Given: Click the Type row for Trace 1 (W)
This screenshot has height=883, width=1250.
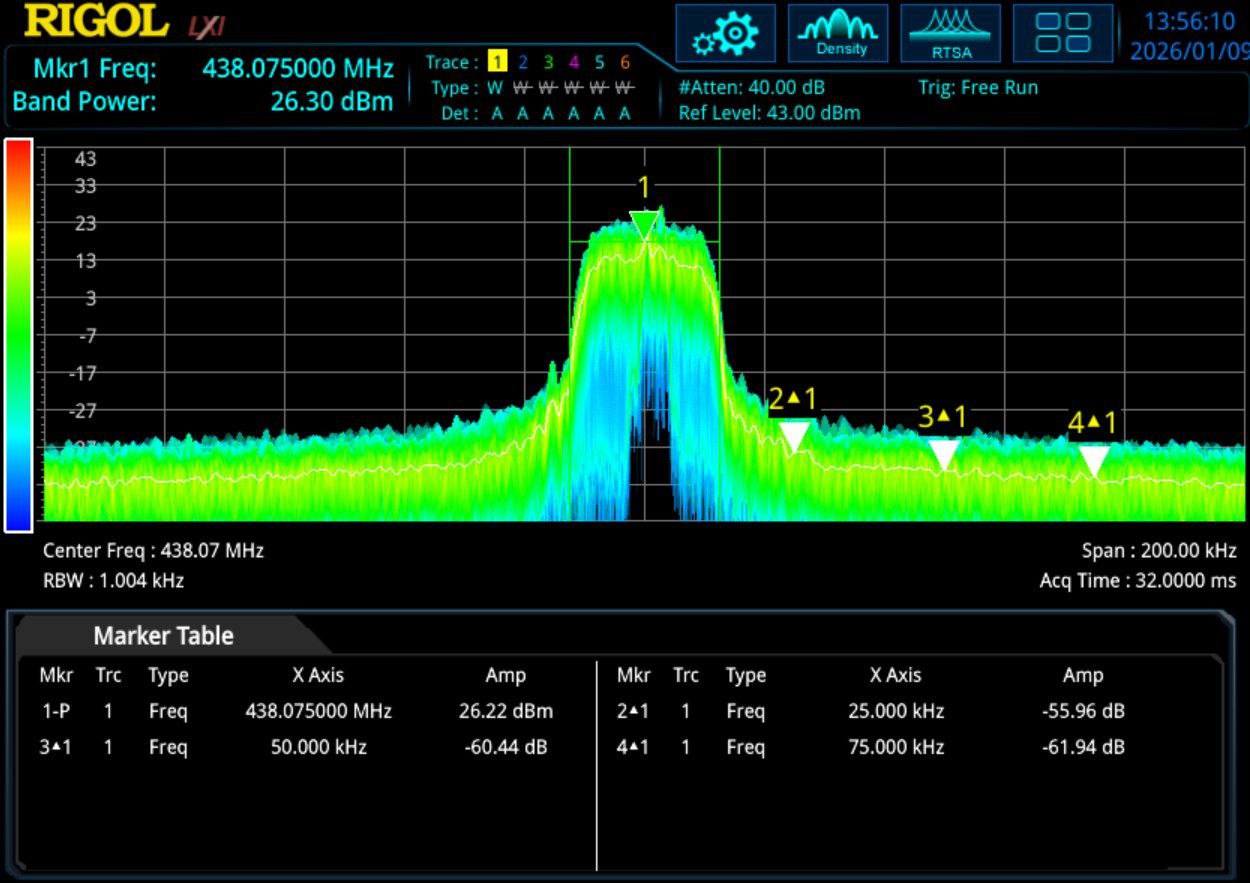Looking at the screenshot, I should pos(497,88).
